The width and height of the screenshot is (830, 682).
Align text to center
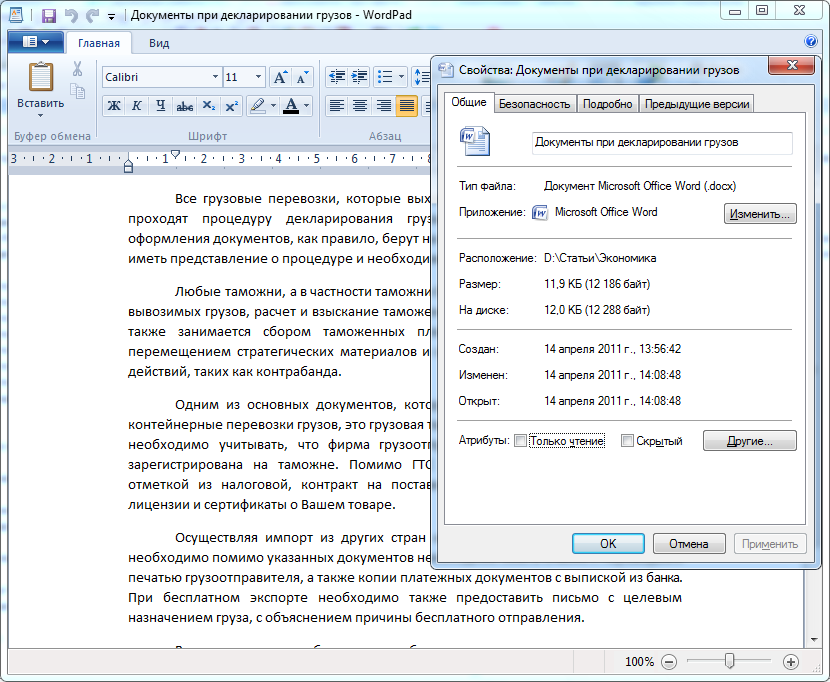tap(359, 106)
